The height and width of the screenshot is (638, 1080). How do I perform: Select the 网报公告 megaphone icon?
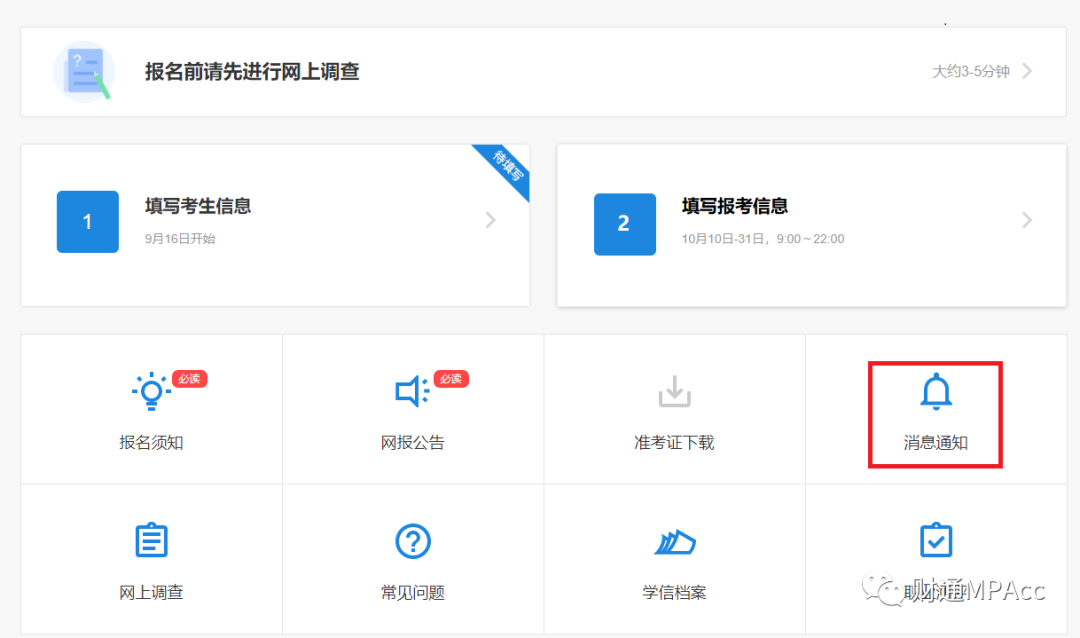[412, 392]
